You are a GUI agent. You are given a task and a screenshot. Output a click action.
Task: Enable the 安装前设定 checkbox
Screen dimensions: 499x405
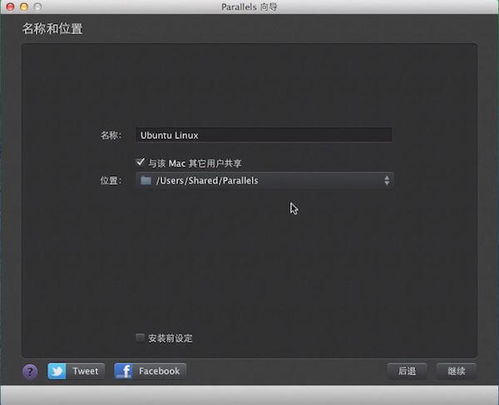pos(140,338)
